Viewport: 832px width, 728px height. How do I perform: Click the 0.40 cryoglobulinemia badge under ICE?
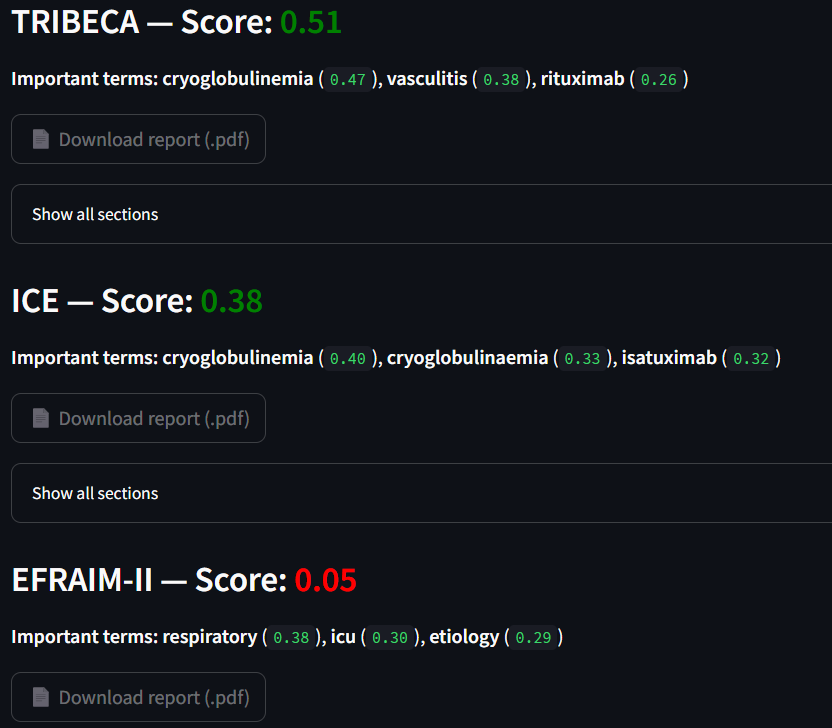(348, 358)
